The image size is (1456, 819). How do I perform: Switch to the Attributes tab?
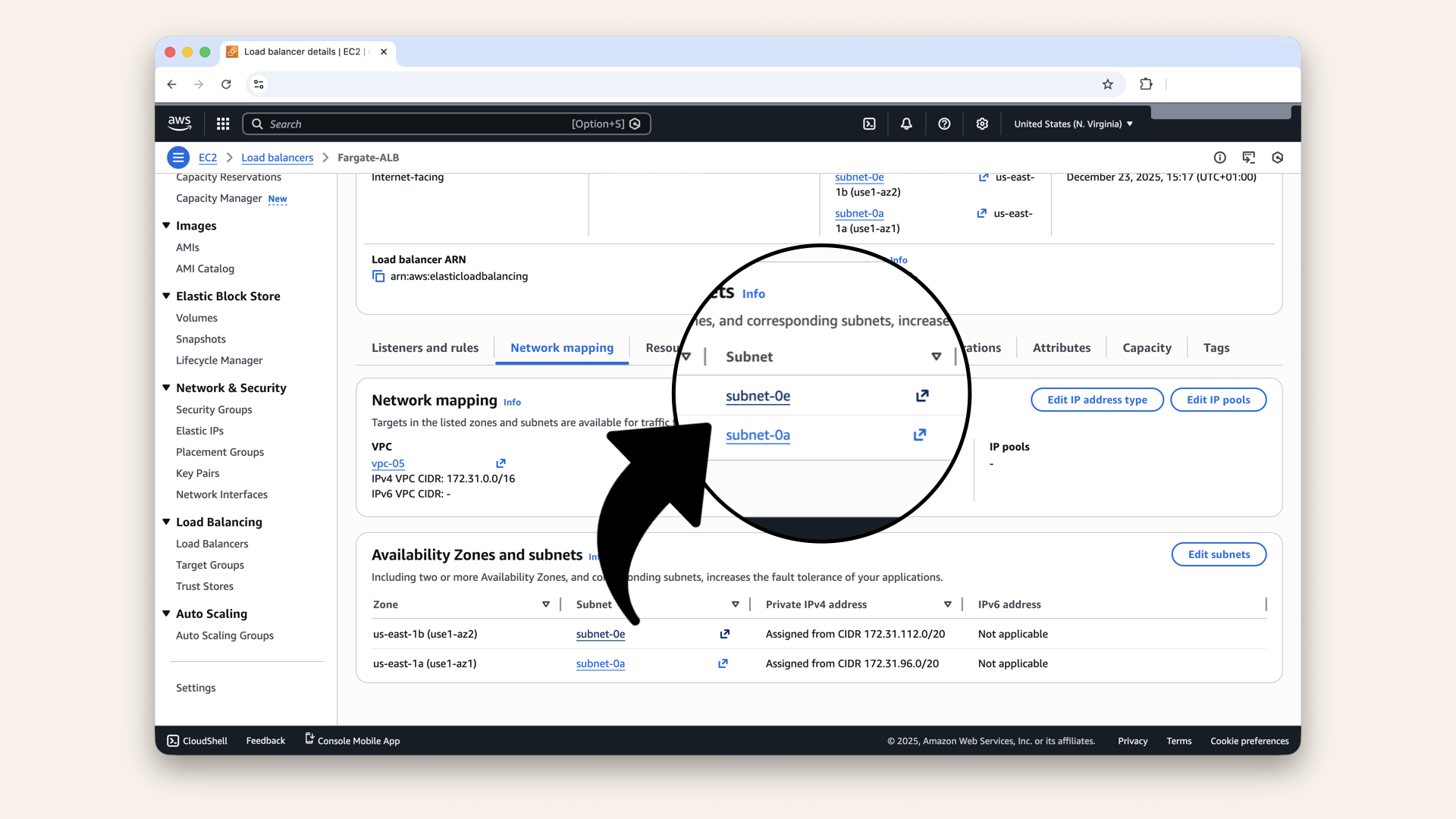(x=1061, y=347)
